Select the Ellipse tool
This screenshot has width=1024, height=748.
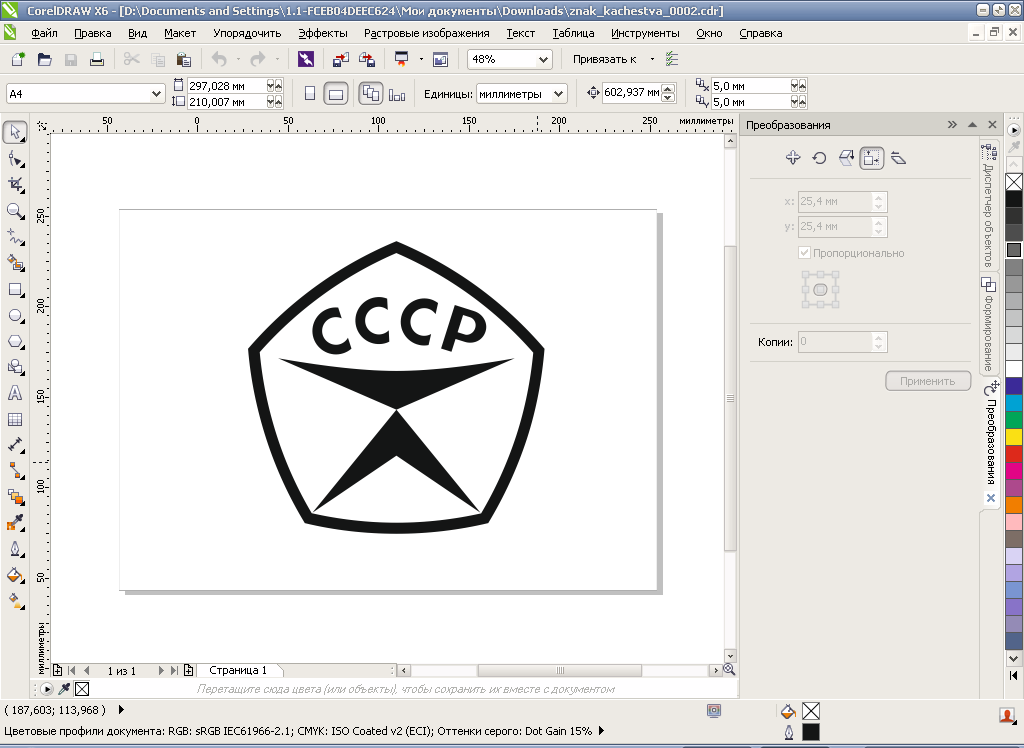click(15, 316)
